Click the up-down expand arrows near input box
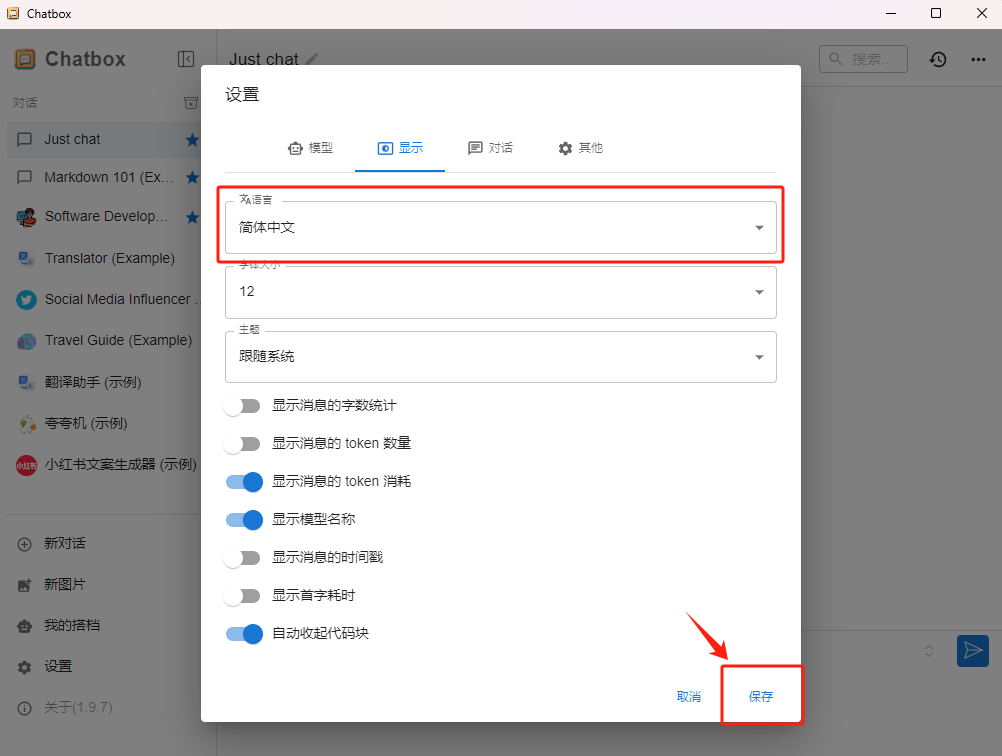Image resolution: width=1002 pixels, height=756 pixels. [x=929, y=651]
